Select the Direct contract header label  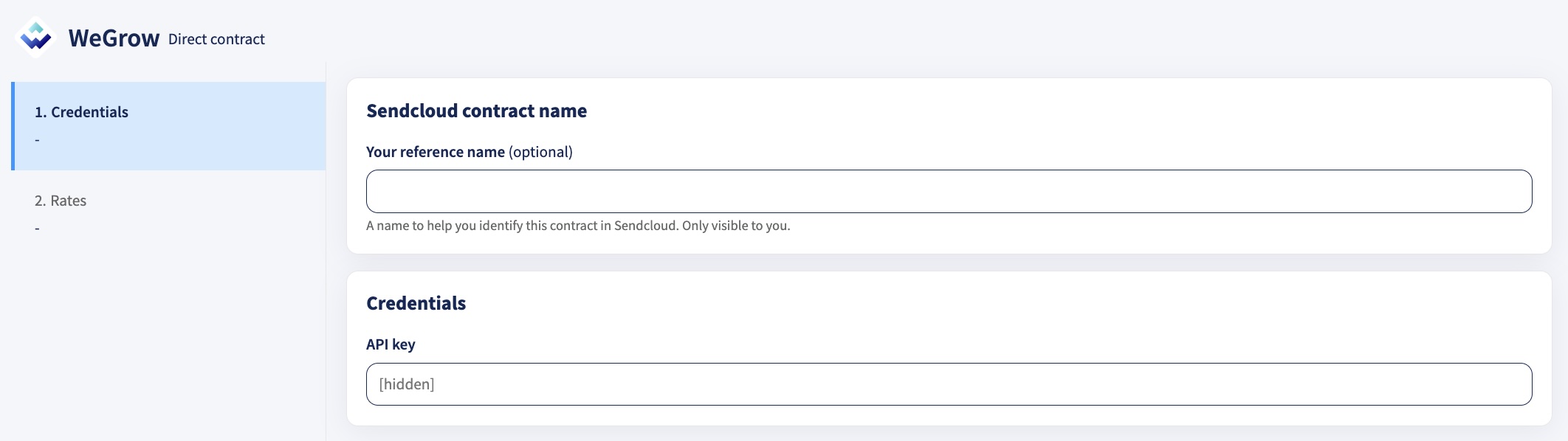pyautogui.click(x=216, y=39)
